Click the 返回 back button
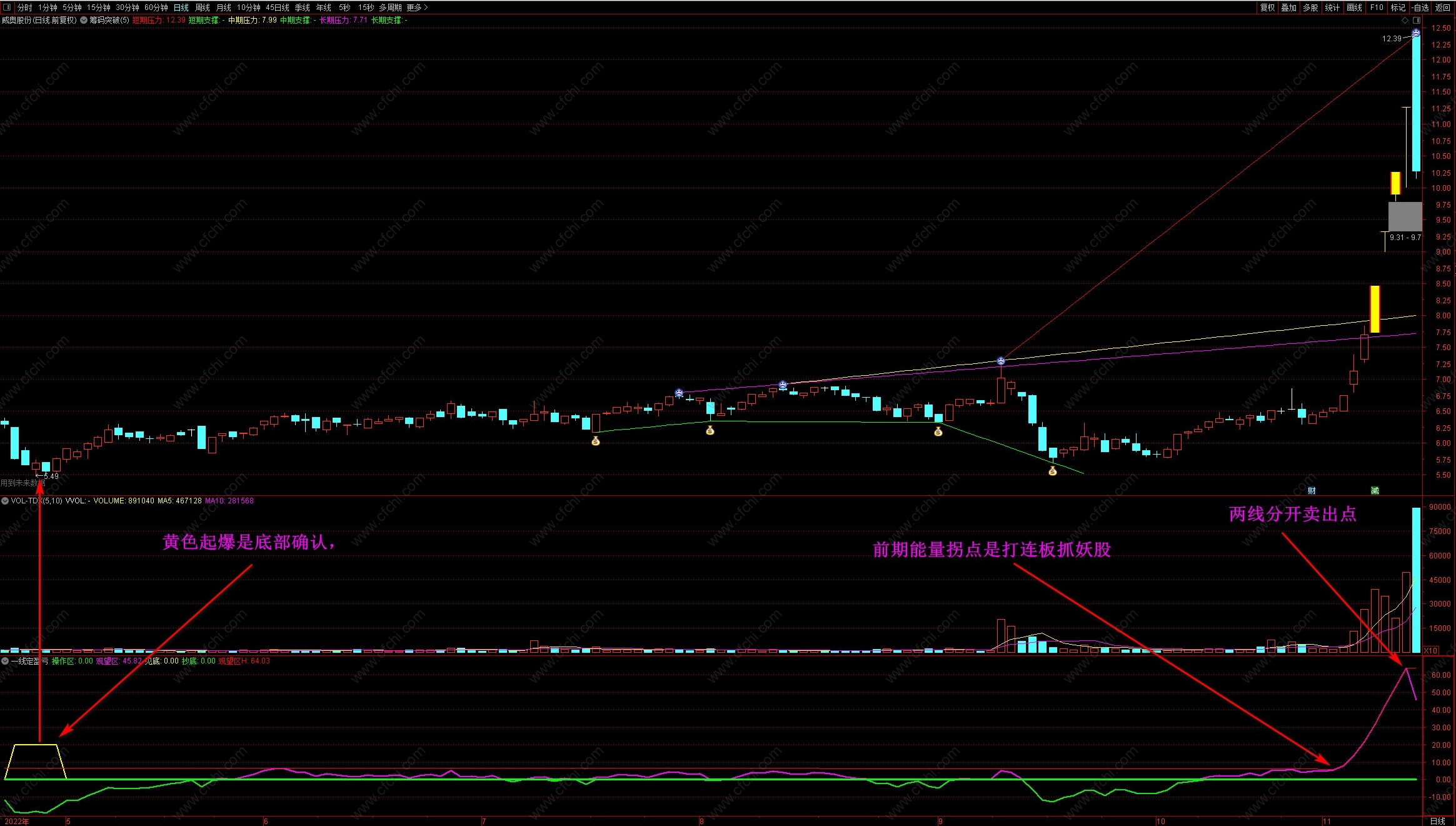Viewport: 1456px width, 826px height. (1442, 8)
